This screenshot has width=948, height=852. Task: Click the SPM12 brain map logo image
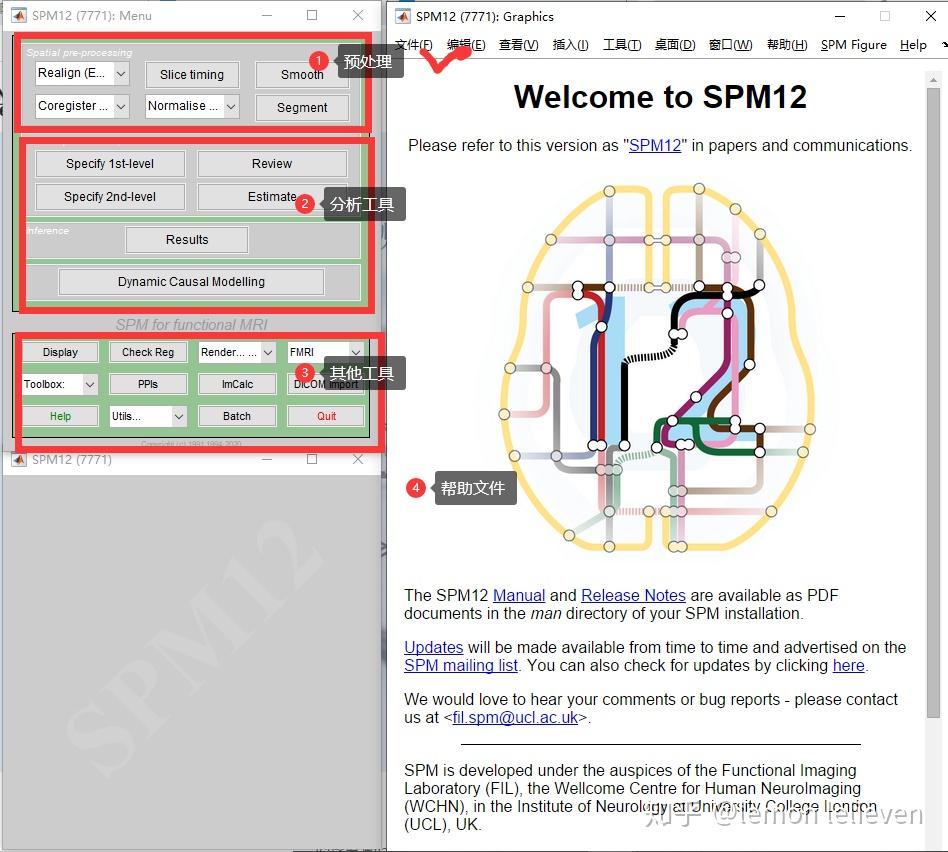657,368
